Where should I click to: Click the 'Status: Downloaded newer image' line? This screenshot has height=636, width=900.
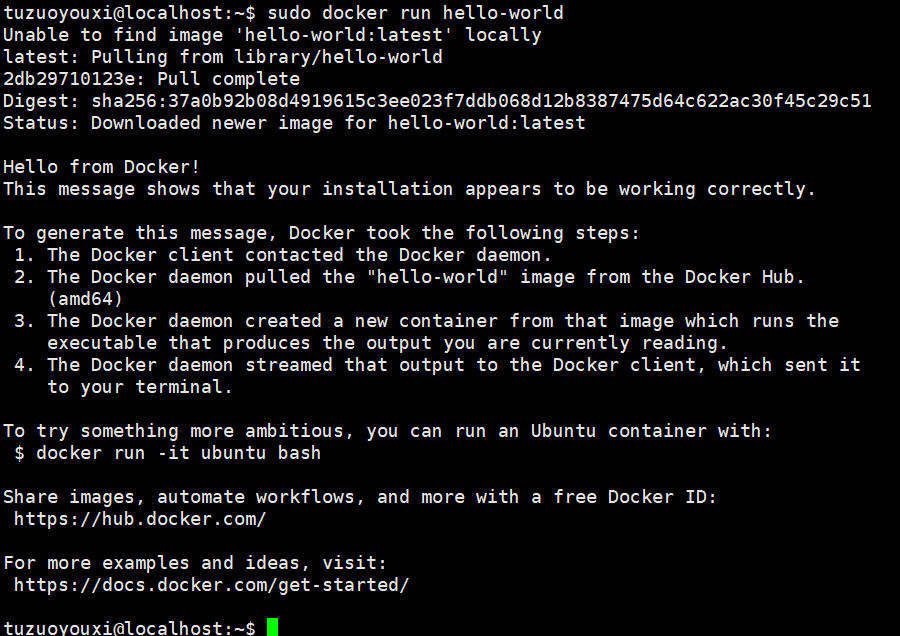[x=294, y=123]
